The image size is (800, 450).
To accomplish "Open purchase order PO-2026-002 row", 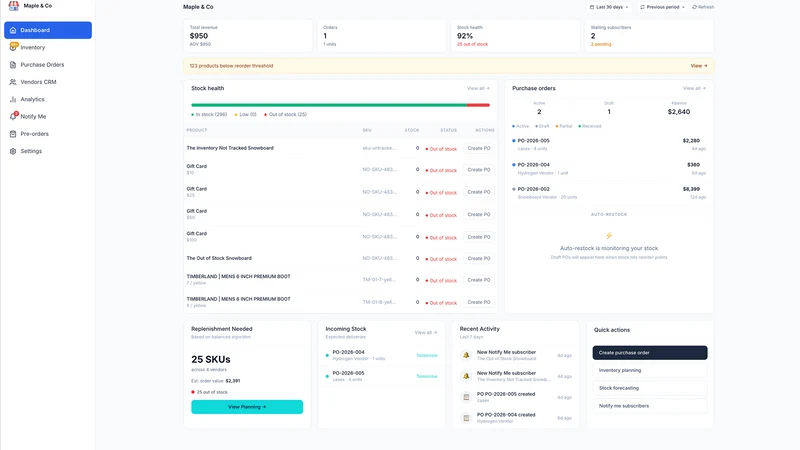I will [609, 193].
